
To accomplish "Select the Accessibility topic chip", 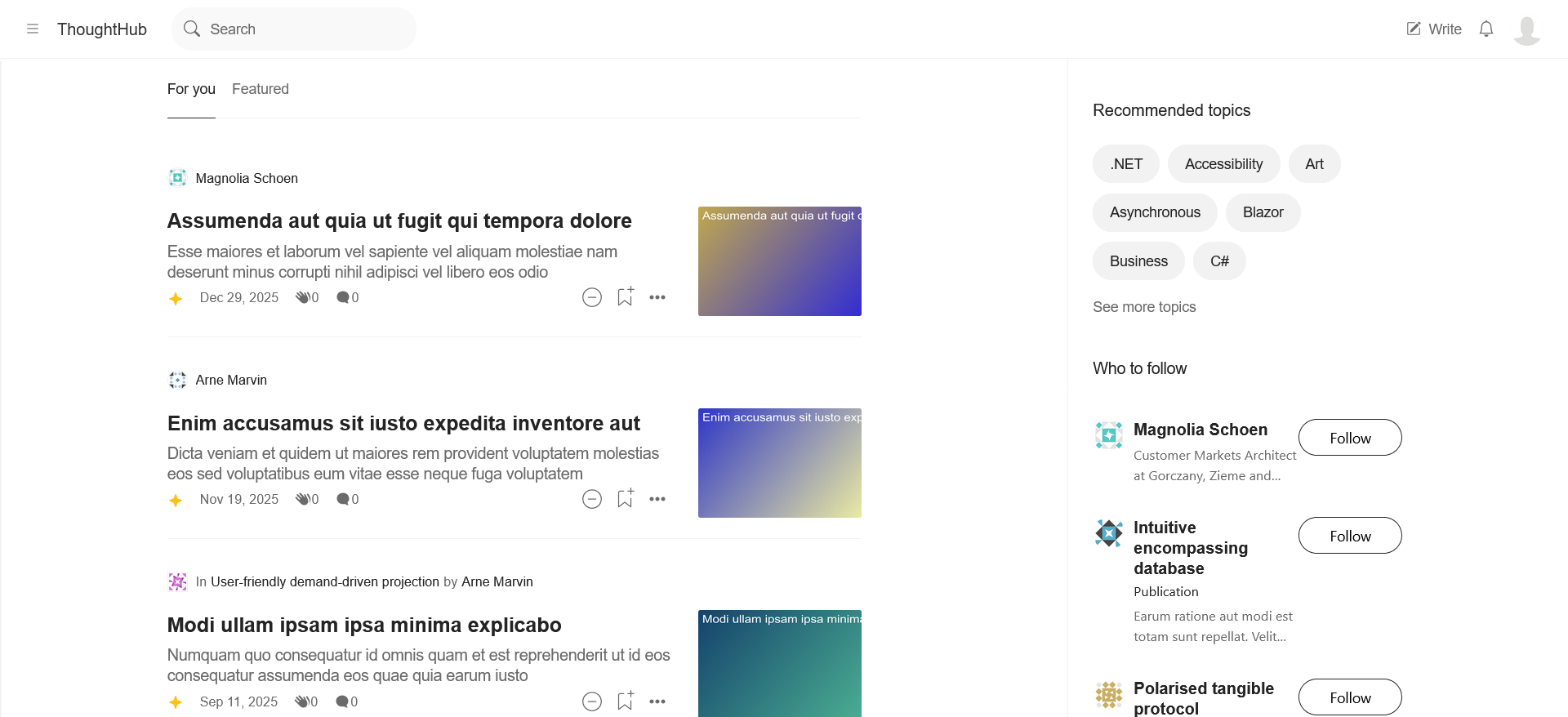I will (1223, 164).
